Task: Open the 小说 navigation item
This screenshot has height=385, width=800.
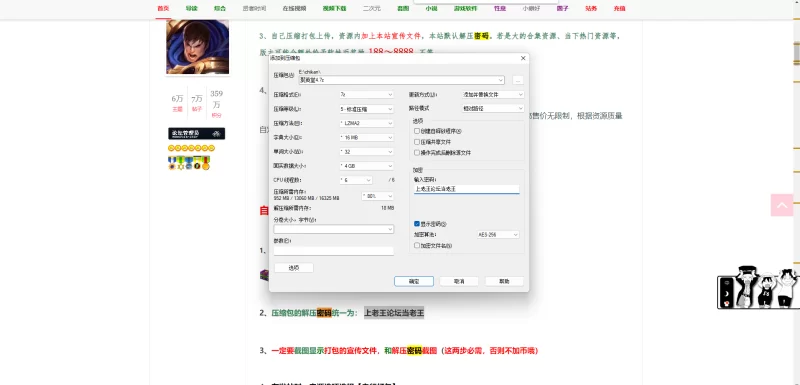Action: 431,9
